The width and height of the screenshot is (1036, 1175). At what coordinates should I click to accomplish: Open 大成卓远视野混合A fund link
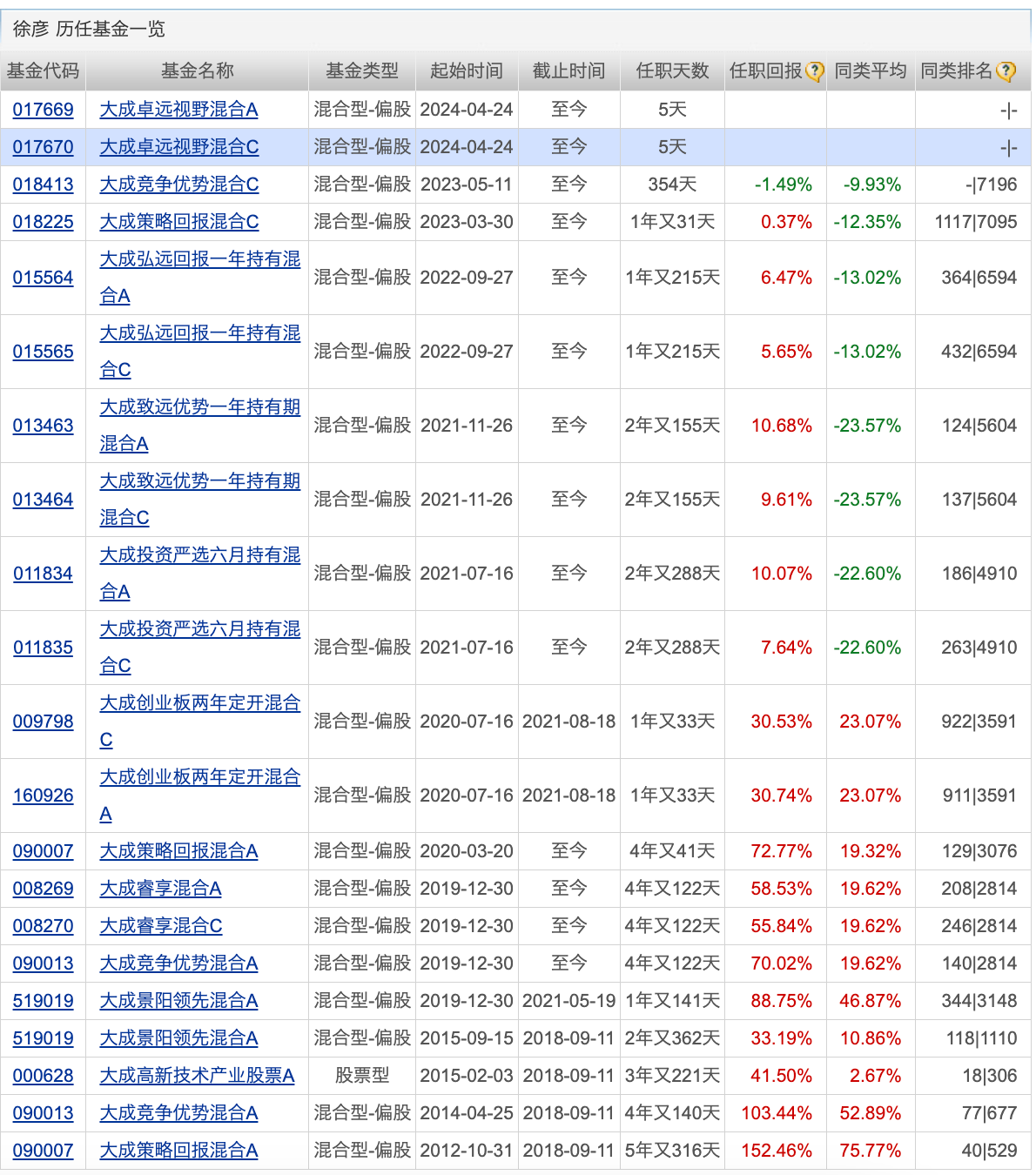[x=179, y=110]
